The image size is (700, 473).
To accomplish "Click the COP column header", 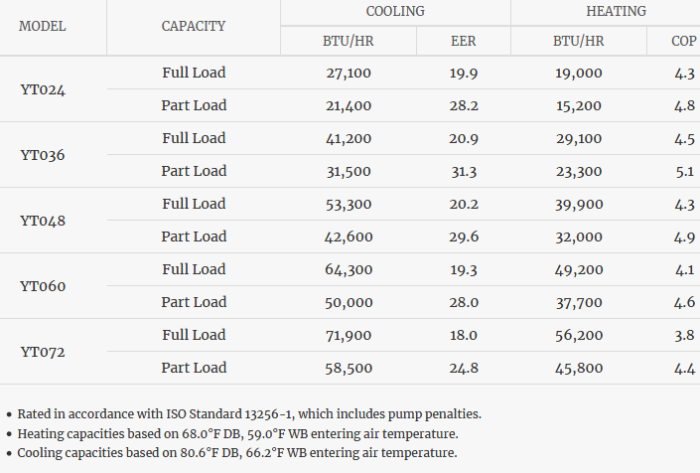I will click(x=685, y=41).
